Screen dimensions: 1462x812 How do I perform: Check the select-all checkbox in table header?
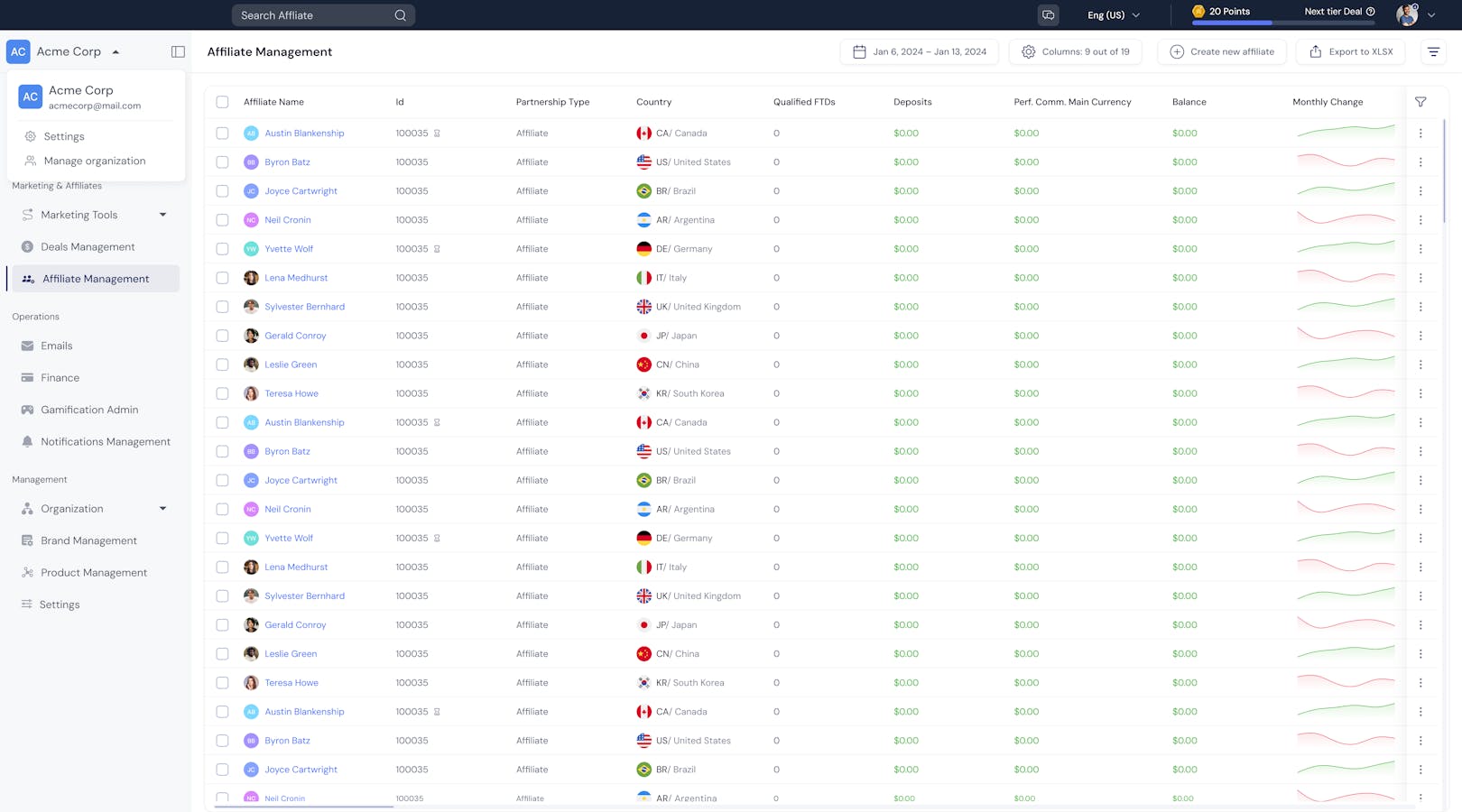223,102
